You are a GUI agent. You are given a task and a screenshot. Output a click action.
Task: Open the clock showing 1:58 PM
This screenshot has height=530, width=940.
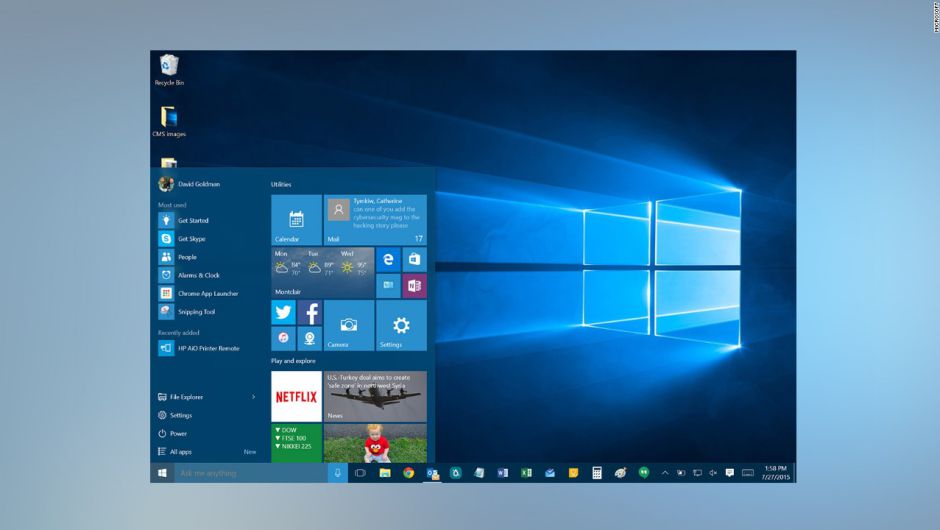coord(775,473)
